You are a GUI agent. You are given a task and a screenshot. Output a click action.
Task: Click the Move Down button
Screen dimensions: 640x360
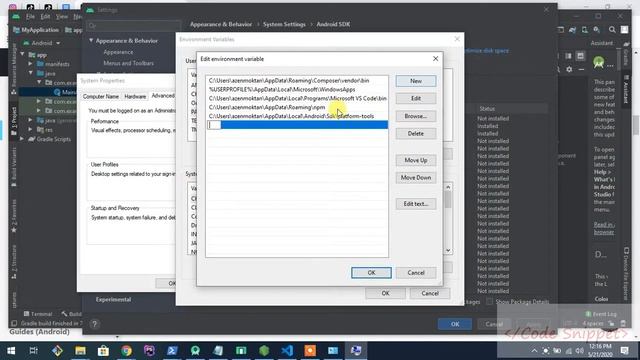[416, 178]
